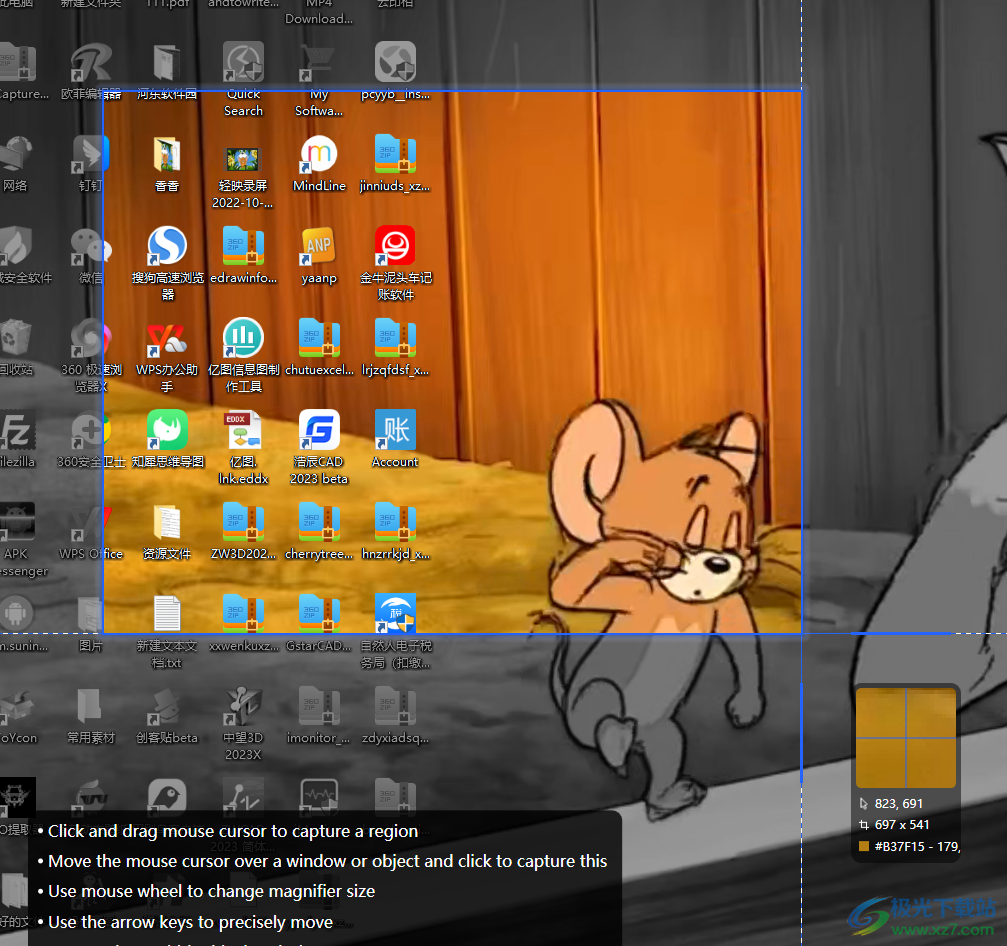
Task: Launch the 微信 WeChat shortcut
Action: (x=91, y=247)
